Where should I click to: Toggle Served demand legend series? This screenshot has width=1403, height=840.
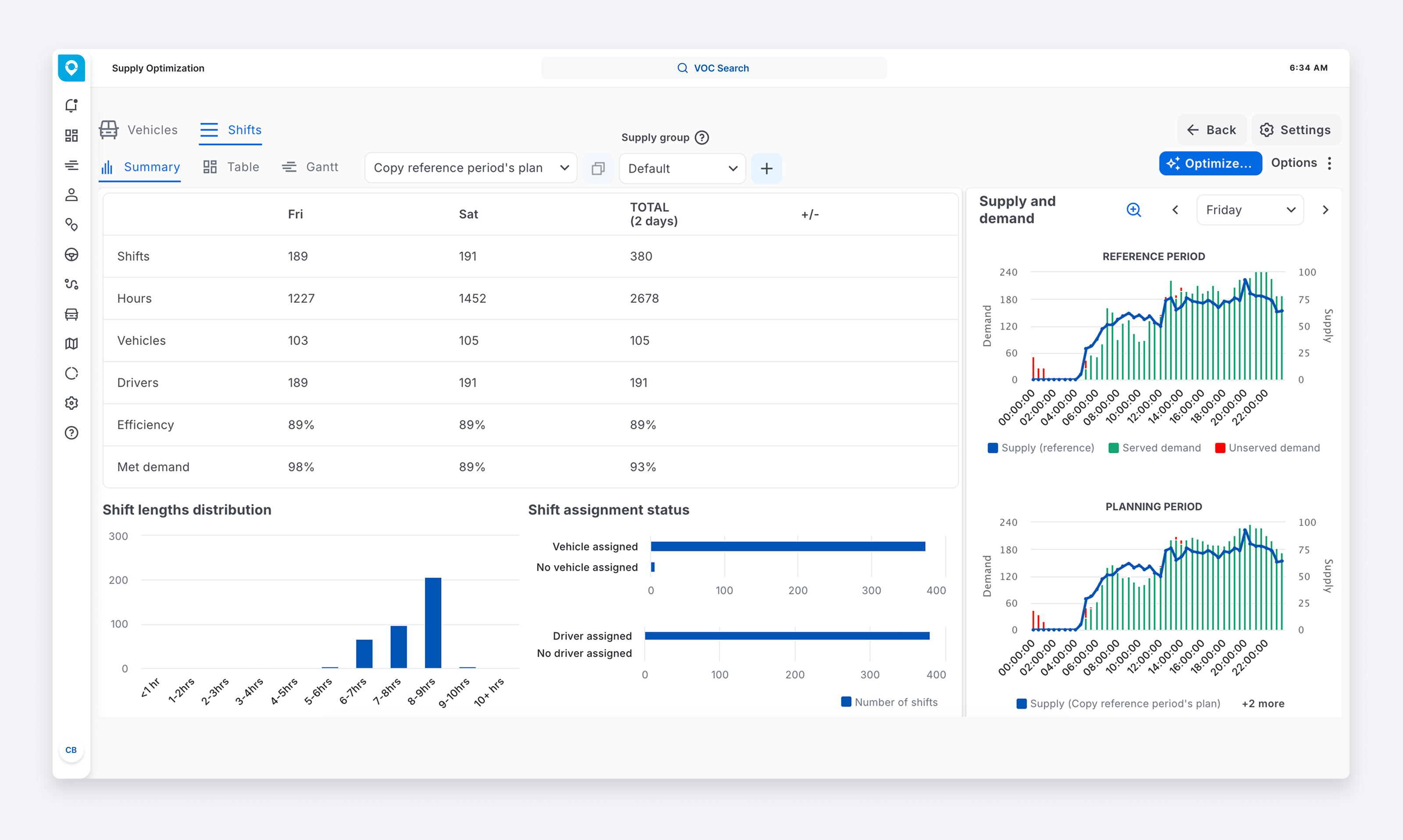tap(1154, 448)
